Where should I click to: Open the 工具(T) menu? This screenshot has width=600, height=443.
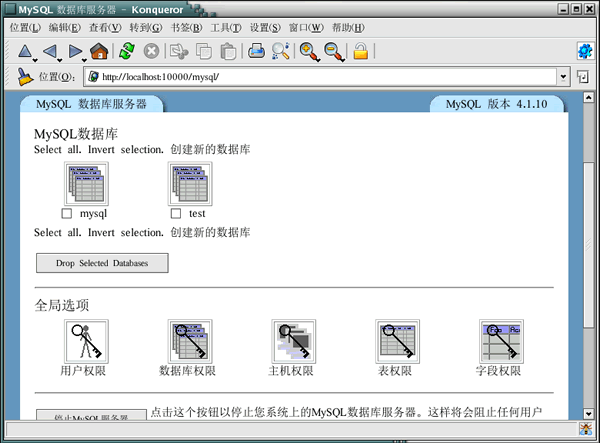[226, 28]
